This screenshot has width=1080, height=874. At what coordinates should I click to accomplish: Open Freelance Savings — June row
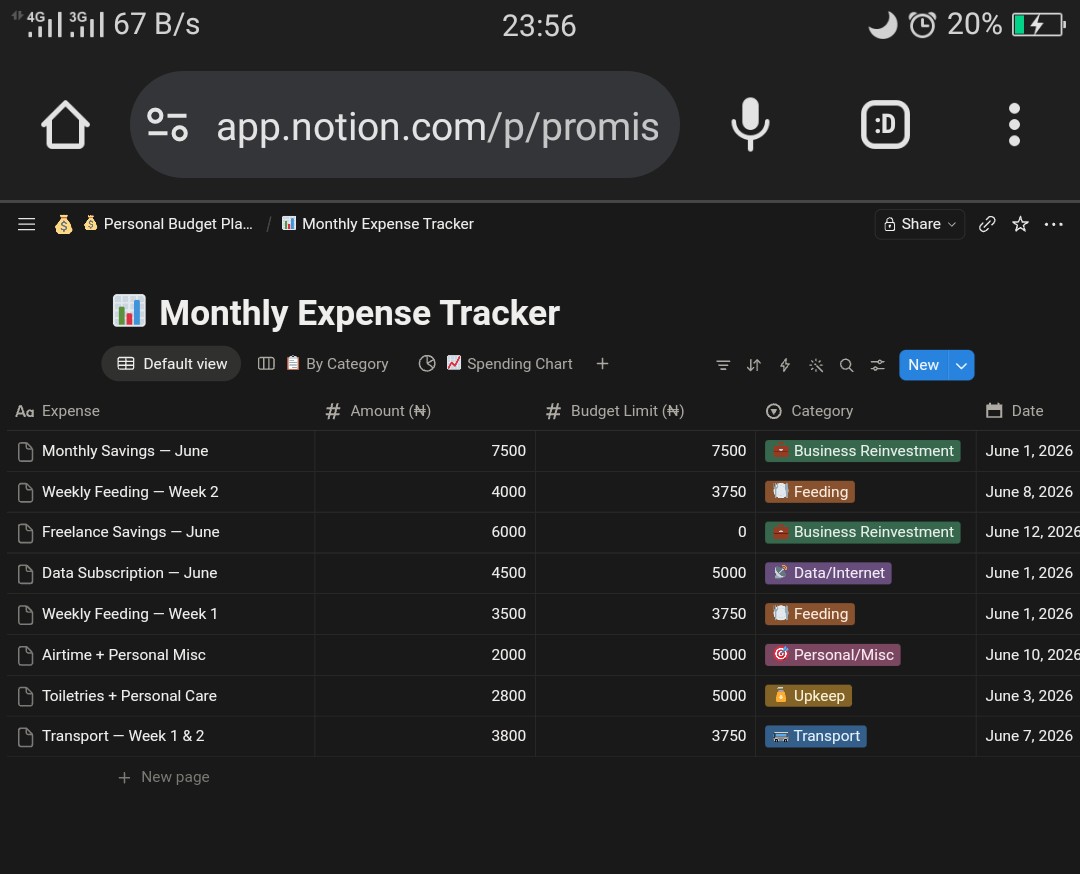(130, 532)
